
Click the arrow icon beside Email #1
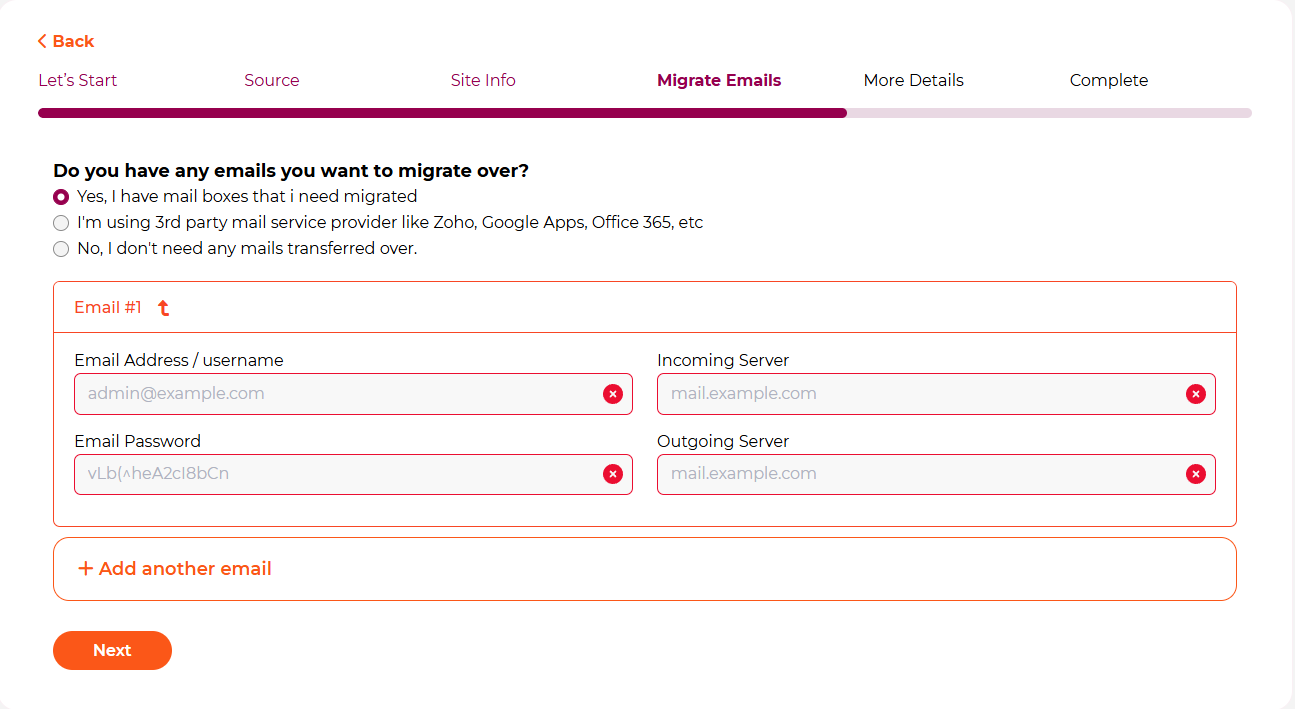pyautogui.click(x=164, y=308)
